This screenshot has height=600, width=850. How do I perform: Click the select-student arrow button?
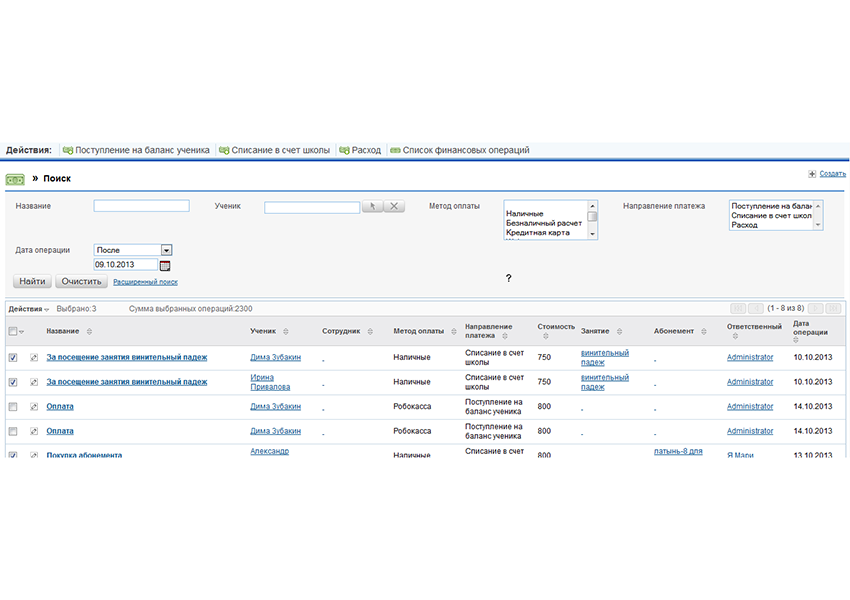(x=372, y=206)
